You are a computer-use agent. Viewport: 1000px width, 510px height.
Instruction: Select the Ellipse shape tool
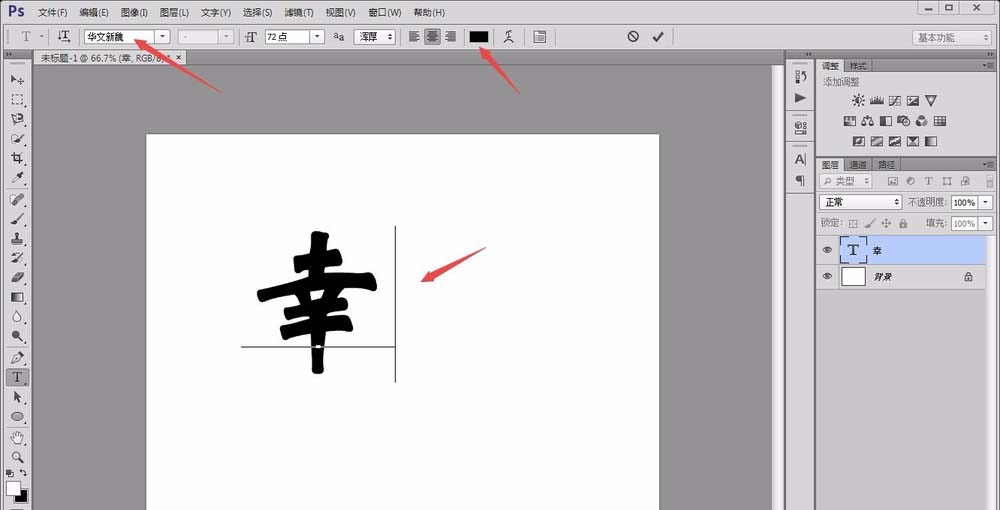coord(17,417)
